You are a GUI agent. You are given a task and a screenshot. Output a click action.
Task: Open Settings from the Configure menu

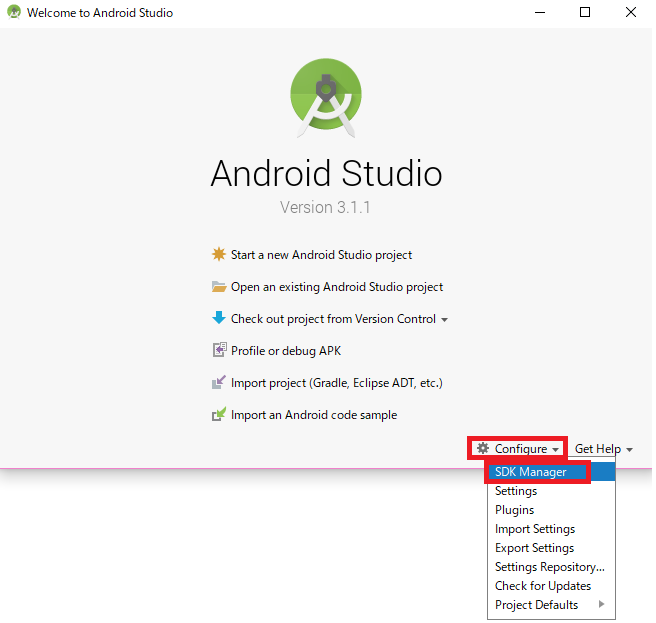point(551,491)
